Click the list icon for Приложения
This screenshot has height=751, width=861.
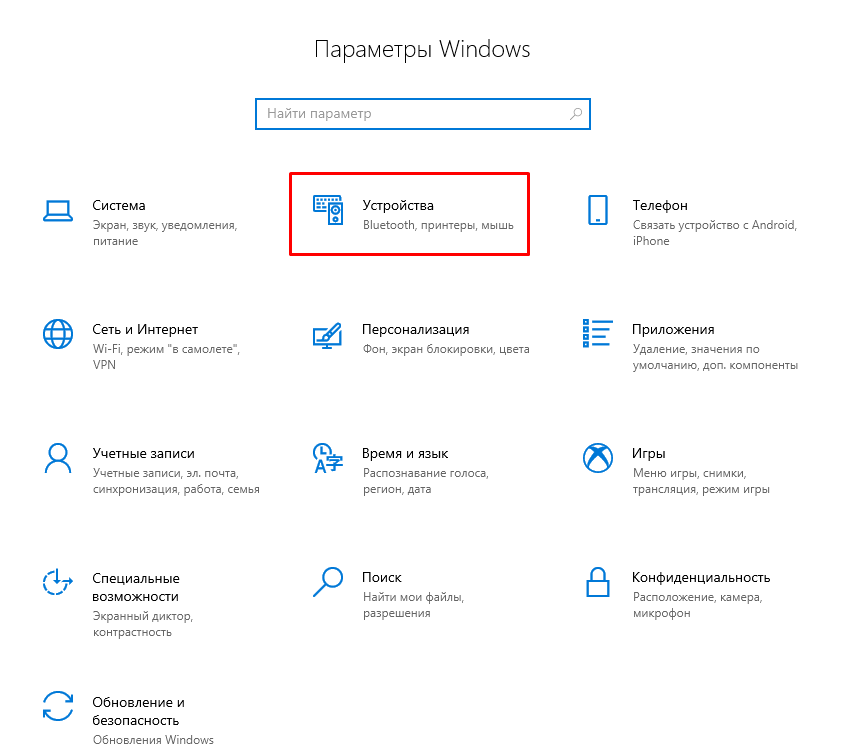point(597,333)
